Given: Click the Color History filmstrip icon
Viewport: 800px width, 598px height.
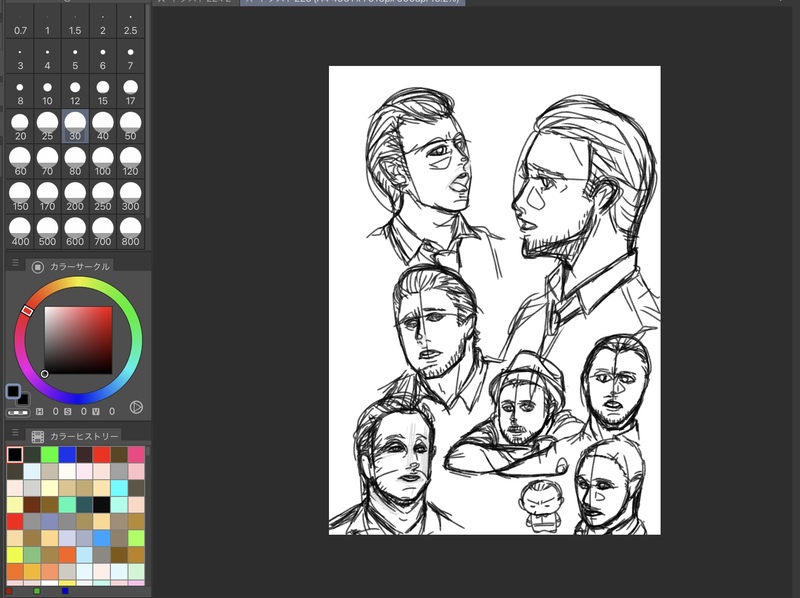Looking at the screenshot, I should 38,436.
